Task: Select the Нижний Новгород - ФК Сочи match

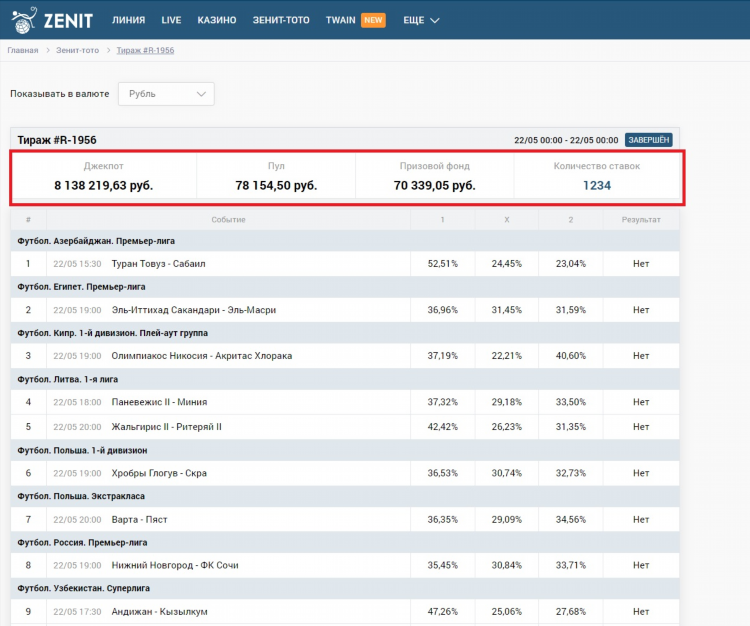Action: tap(175, 565)
